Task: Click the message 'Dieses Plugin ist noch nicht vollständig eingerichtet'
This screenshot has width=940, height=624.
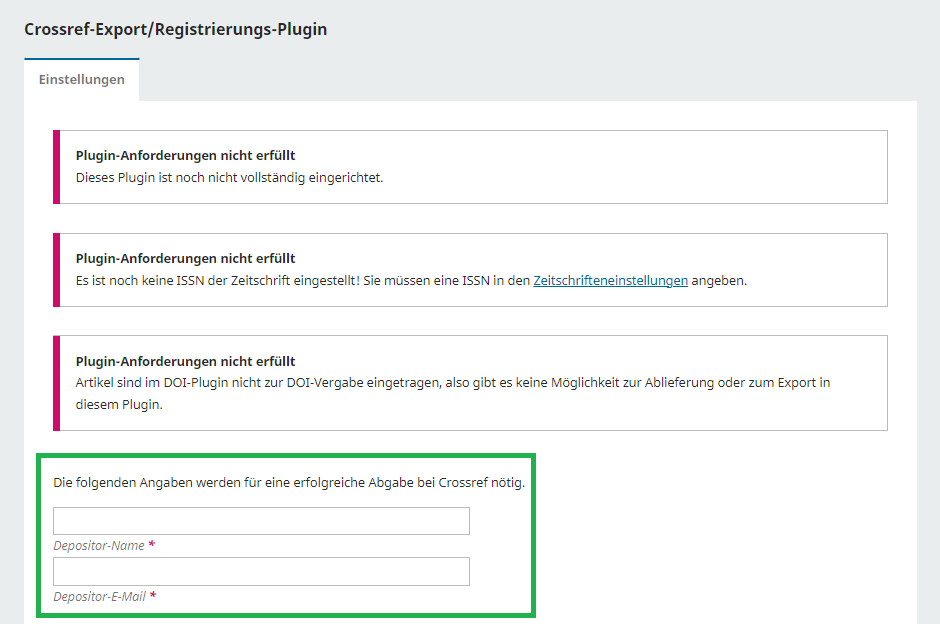Action: [x=229, y=178]
